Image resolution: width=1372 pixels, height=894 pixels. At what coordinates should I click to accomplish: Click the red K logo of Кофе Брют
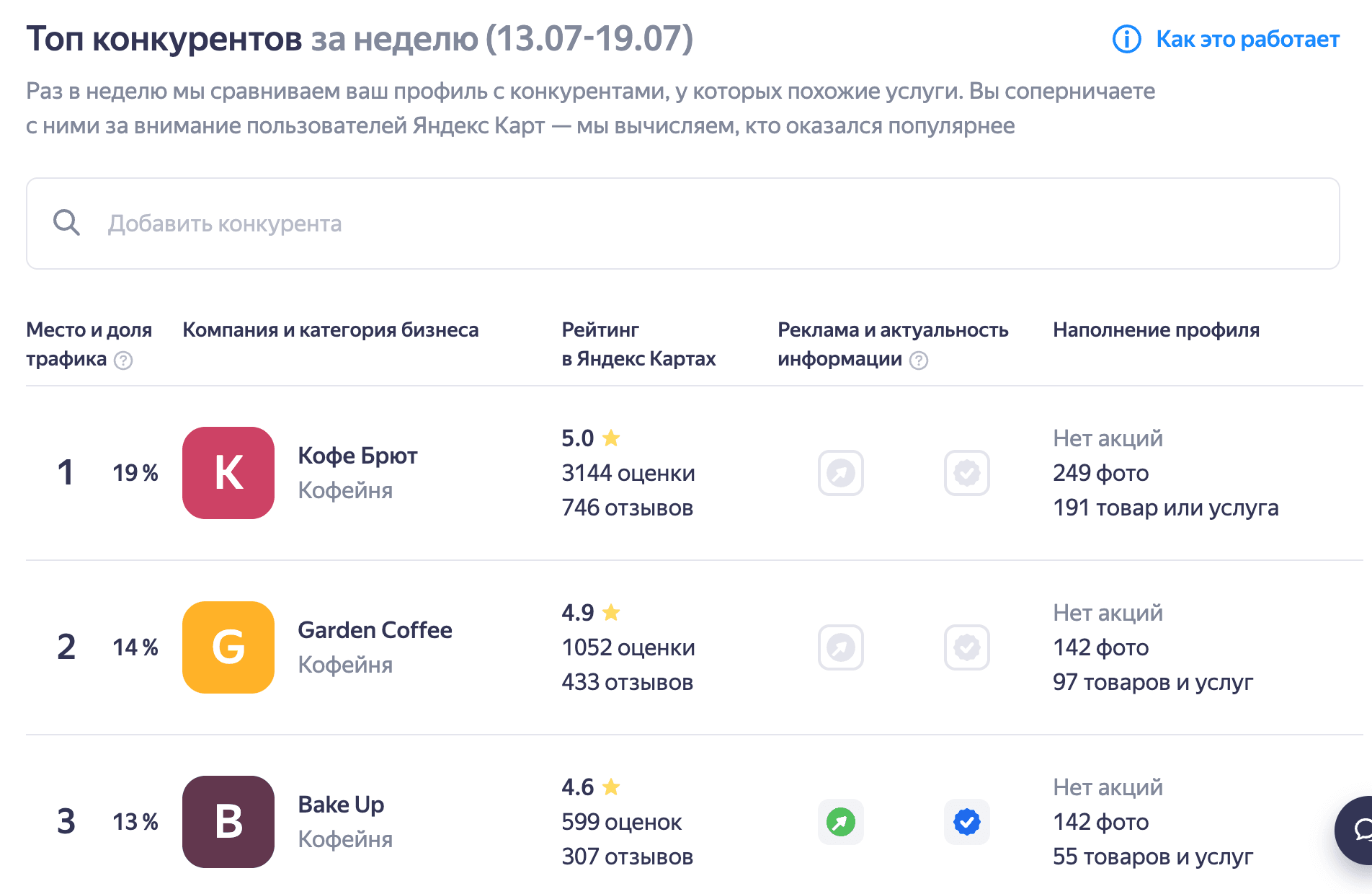pos(228,473)
